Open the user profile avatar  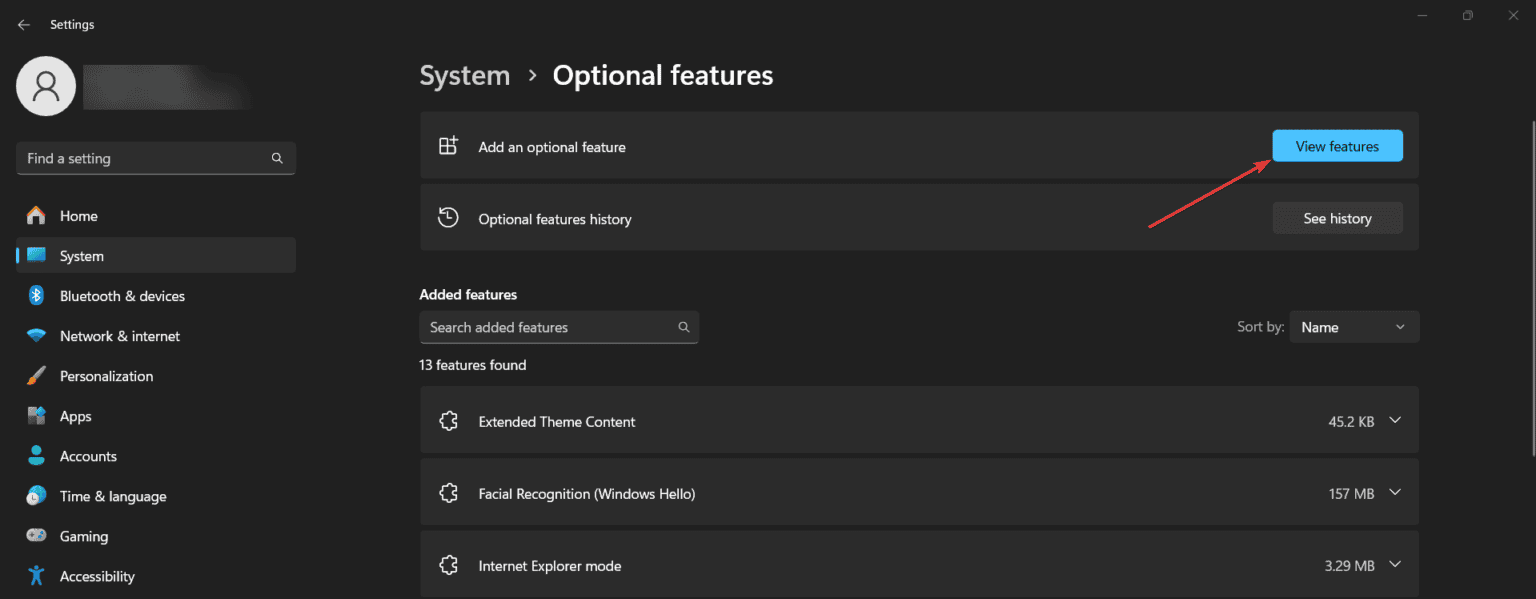pos(46,86)
